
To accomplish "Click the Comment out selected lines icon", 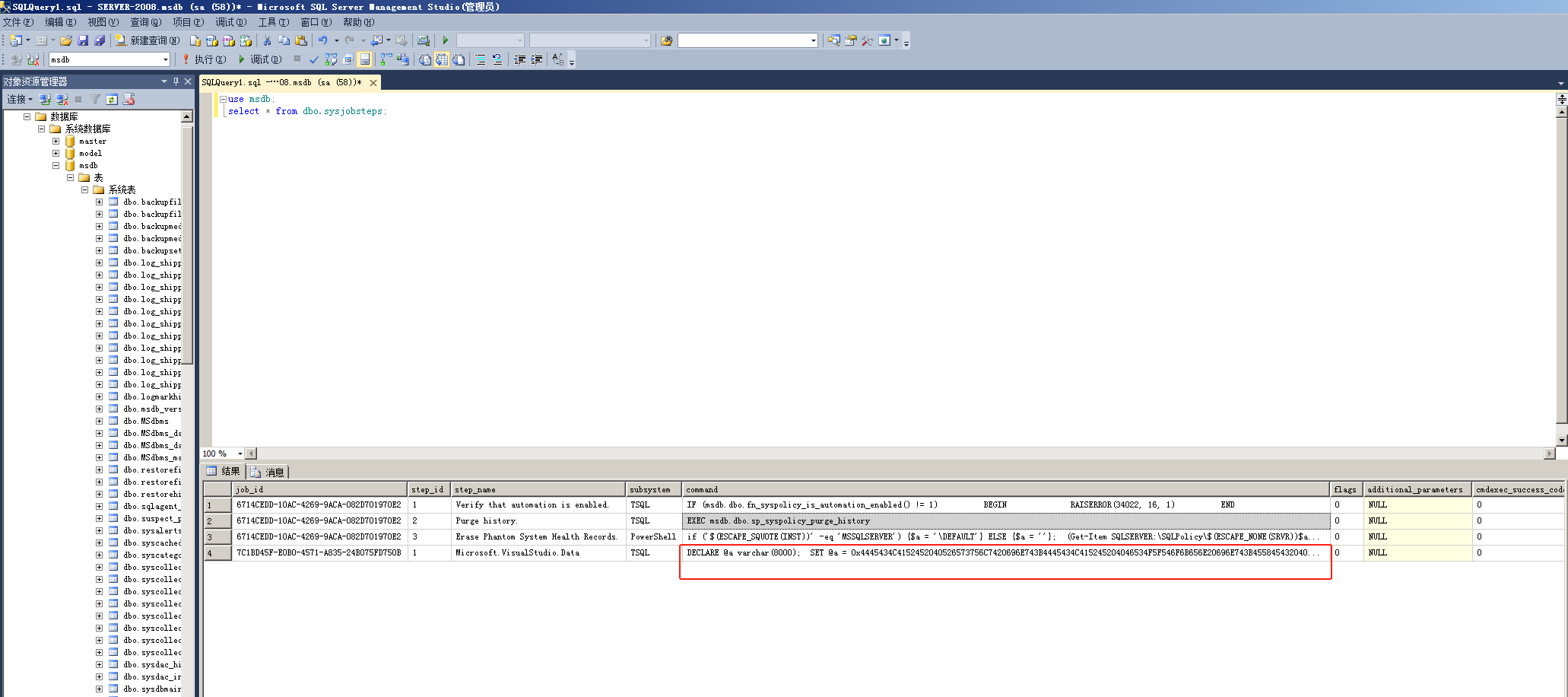I will [x=481, y=59].
